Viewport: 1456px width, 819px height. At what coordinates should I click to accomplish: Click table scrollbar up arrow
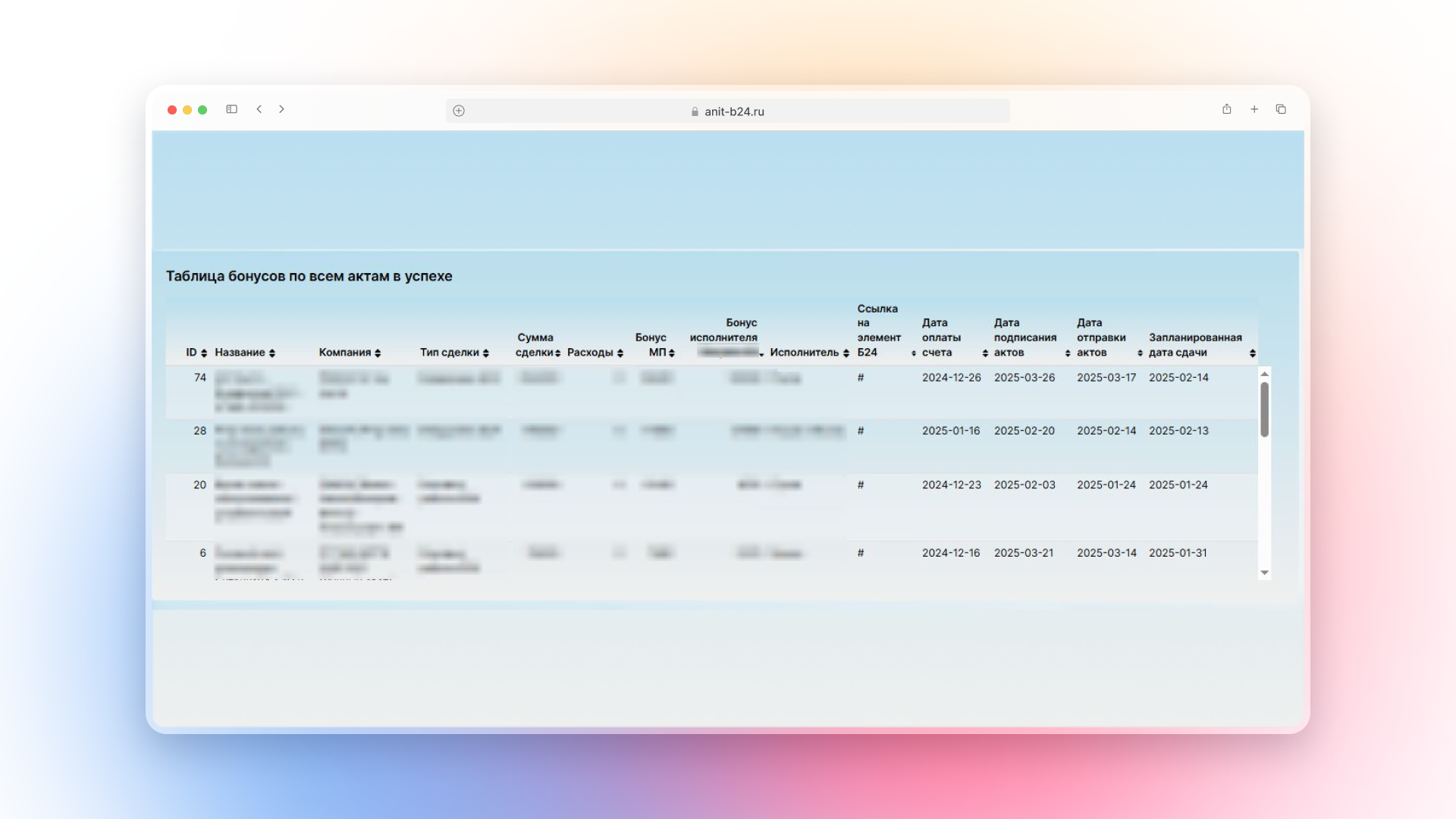(1264, 374)
